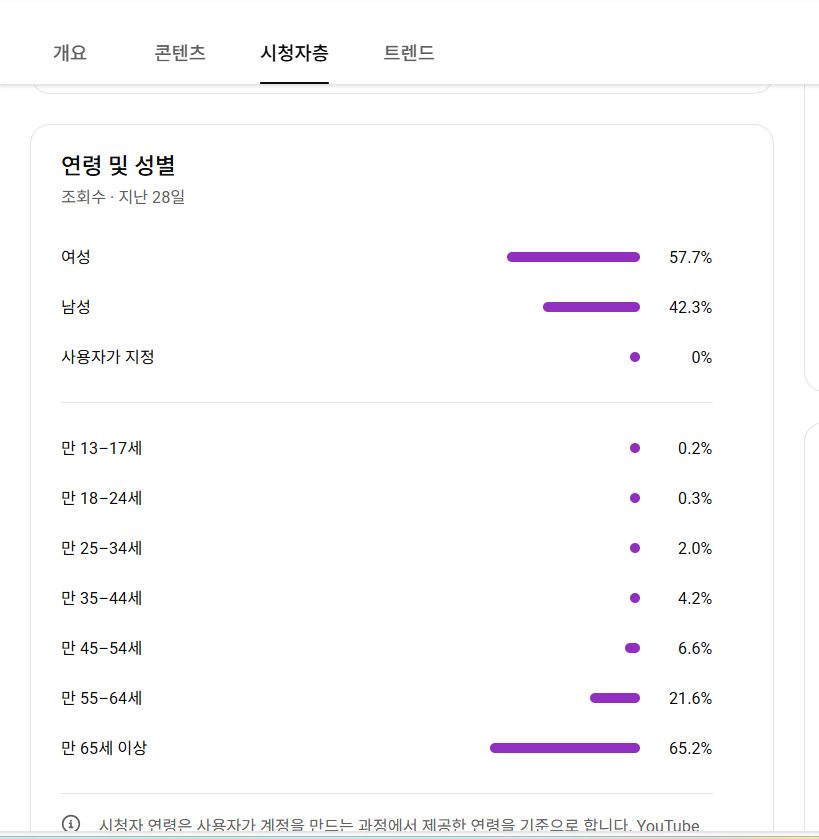Switch to the 콘텐츠 tab

click(x=180, y=53)
